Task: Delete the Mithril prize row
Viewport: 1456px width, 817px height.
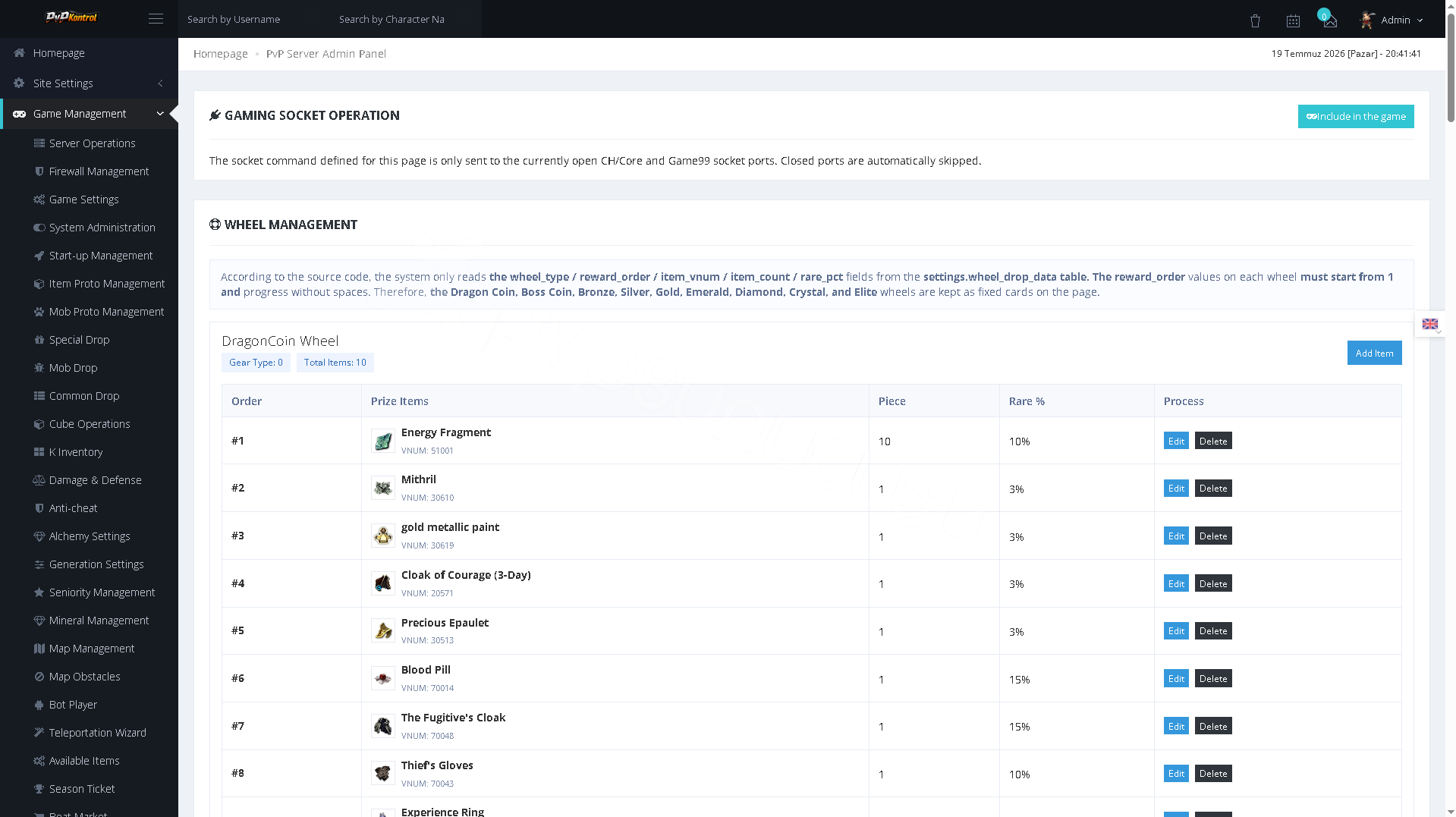Action: tap(1213, 489)
